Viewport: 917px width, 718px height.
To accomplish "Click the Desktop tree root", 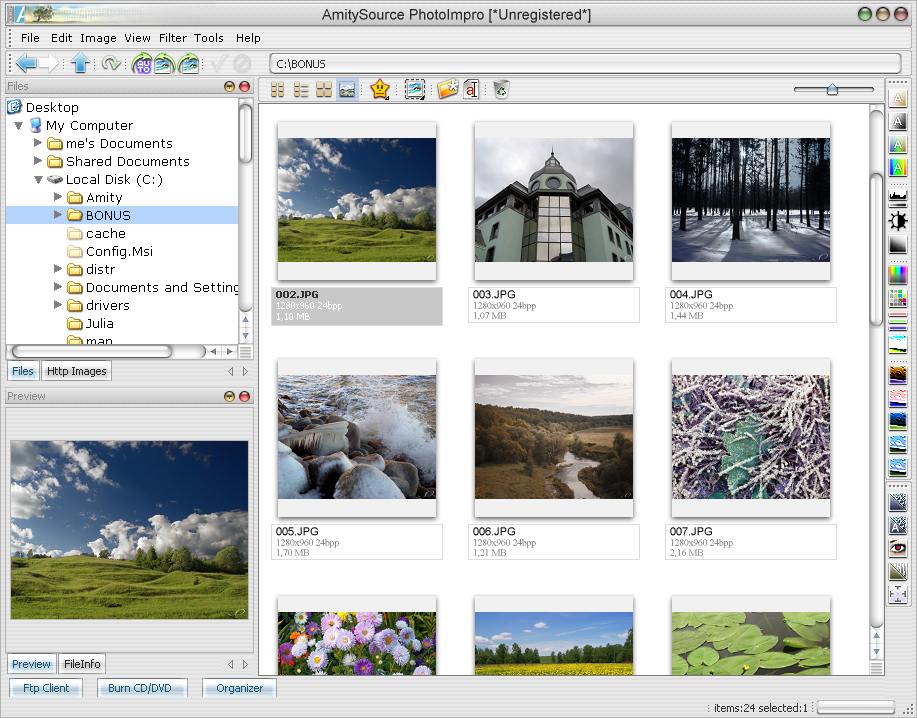I will 52,107.
